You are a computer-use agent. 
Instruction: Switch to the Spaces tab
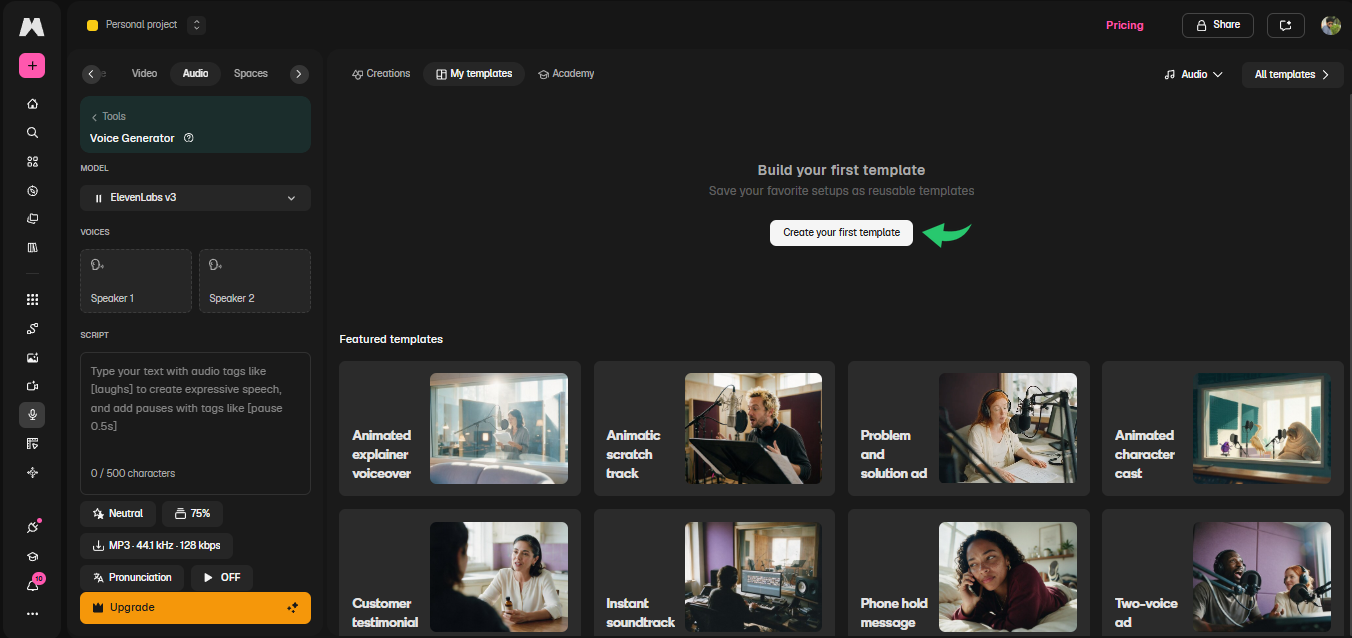[251, 74]
